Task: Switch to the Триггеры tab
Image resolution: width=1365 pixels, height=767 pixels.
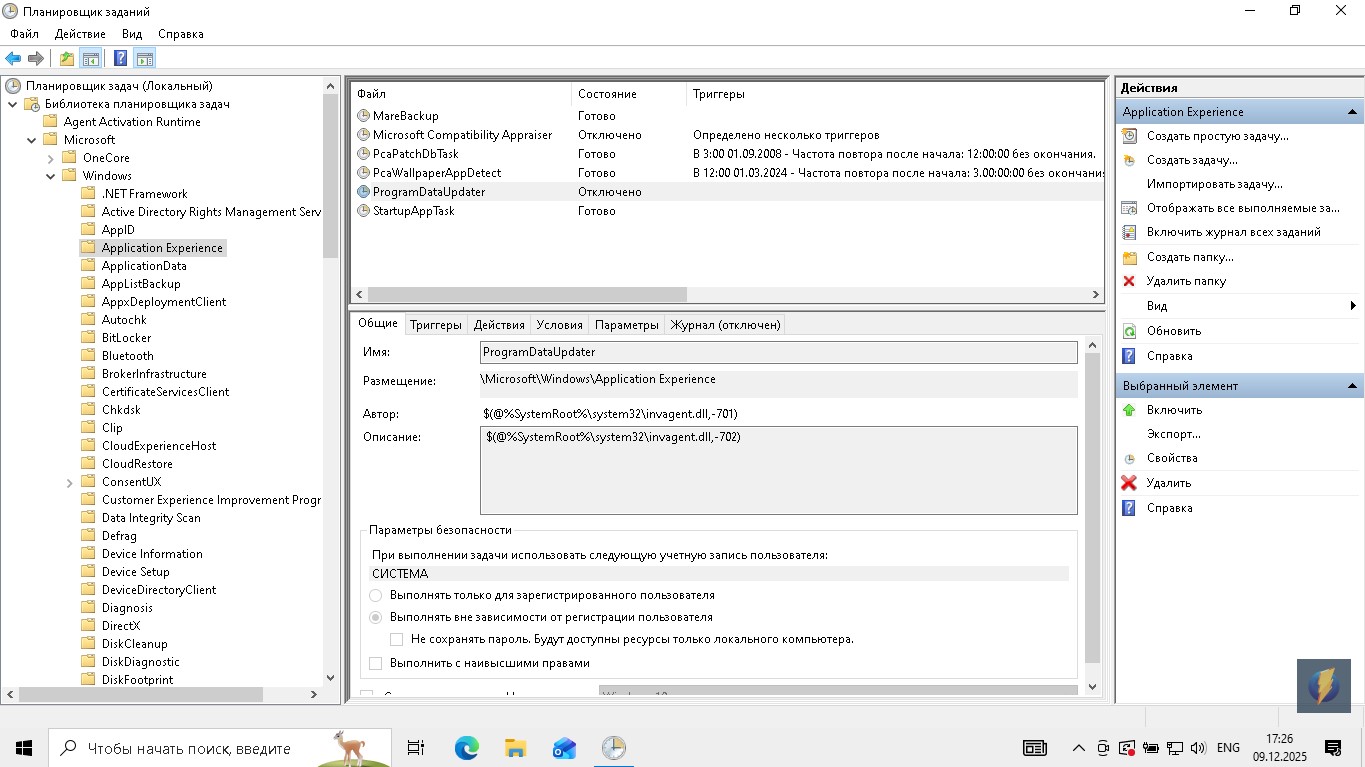Action: pos(435,325)
